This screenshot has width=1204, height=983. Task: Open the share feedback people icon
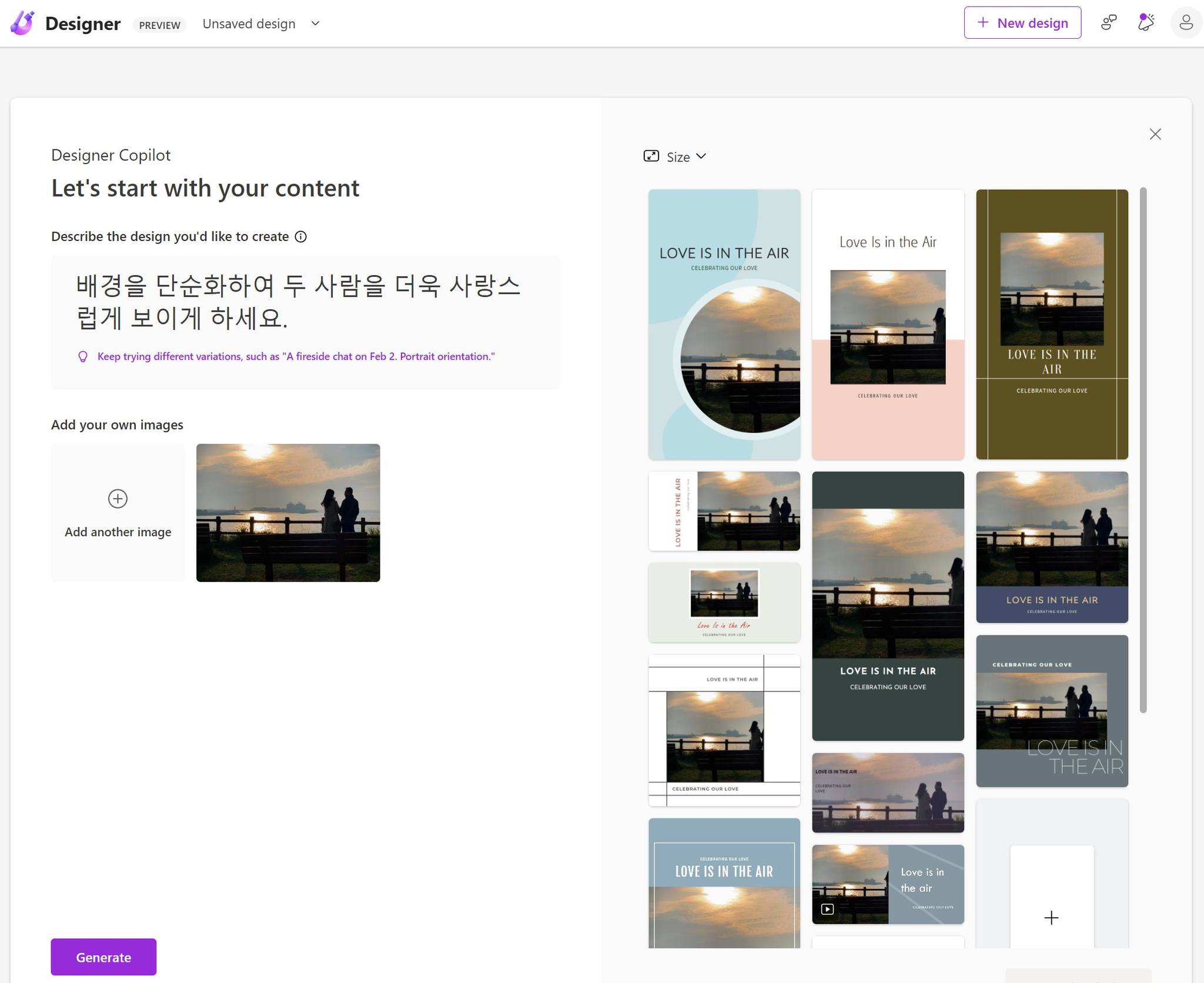tap(1108, 23)
